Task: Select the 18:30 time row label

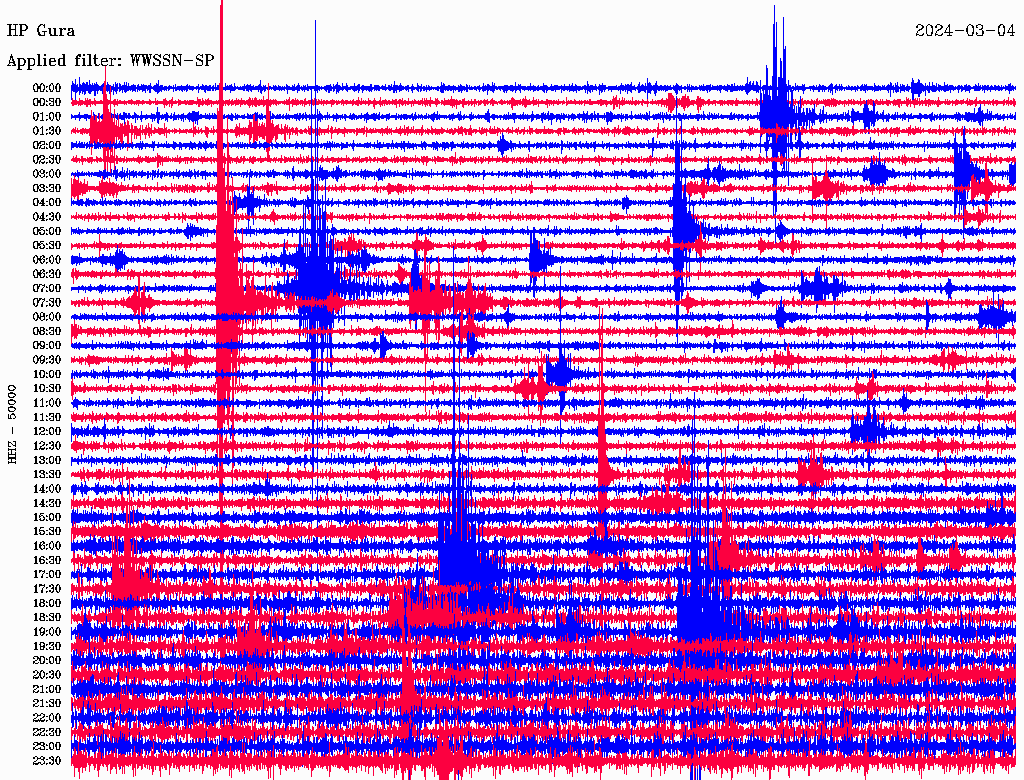Action: point(46,618)
